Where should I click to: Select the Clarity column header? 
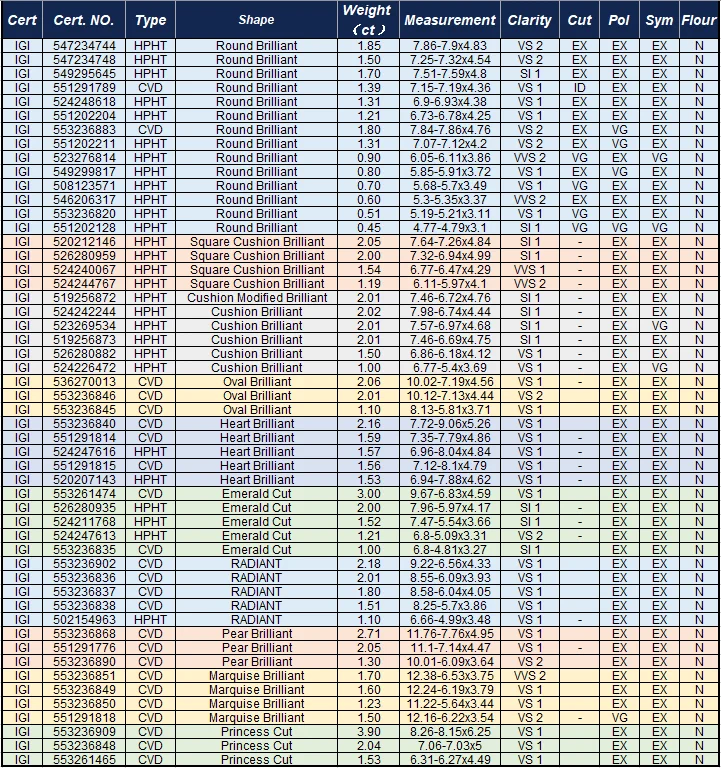529,20
